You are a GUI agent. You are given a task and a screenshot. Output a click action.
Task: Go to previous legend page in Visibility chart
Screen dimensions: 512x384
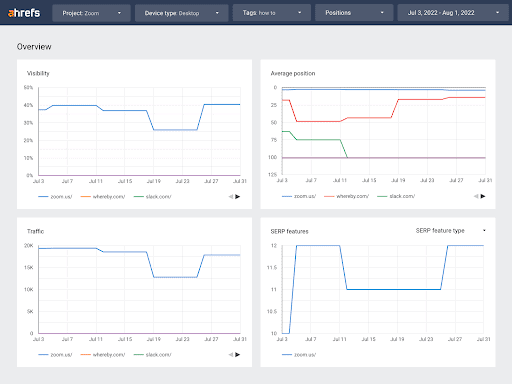coord(231,197)
